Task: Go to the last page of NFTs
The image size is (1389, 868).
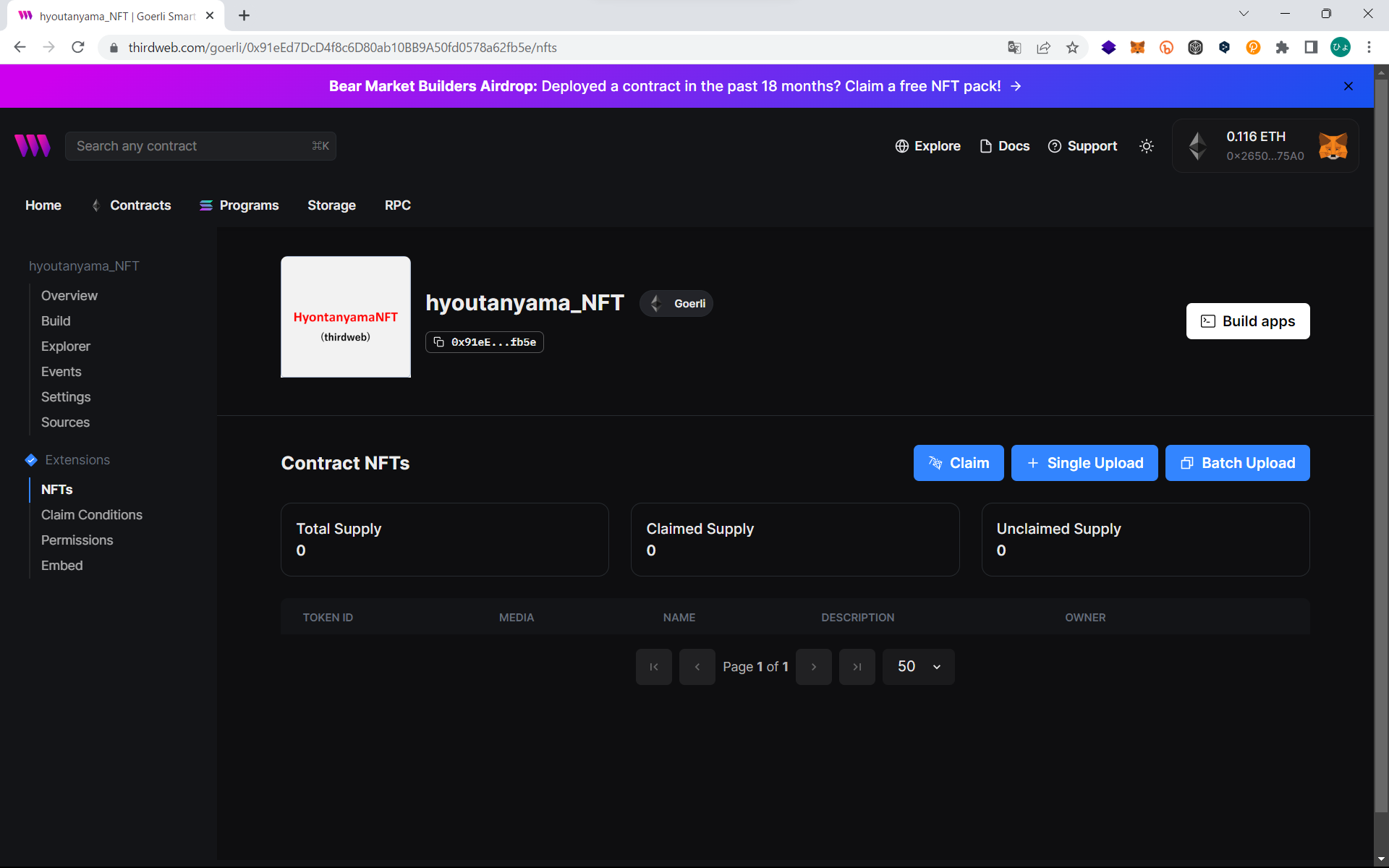Action: [857, 667]
